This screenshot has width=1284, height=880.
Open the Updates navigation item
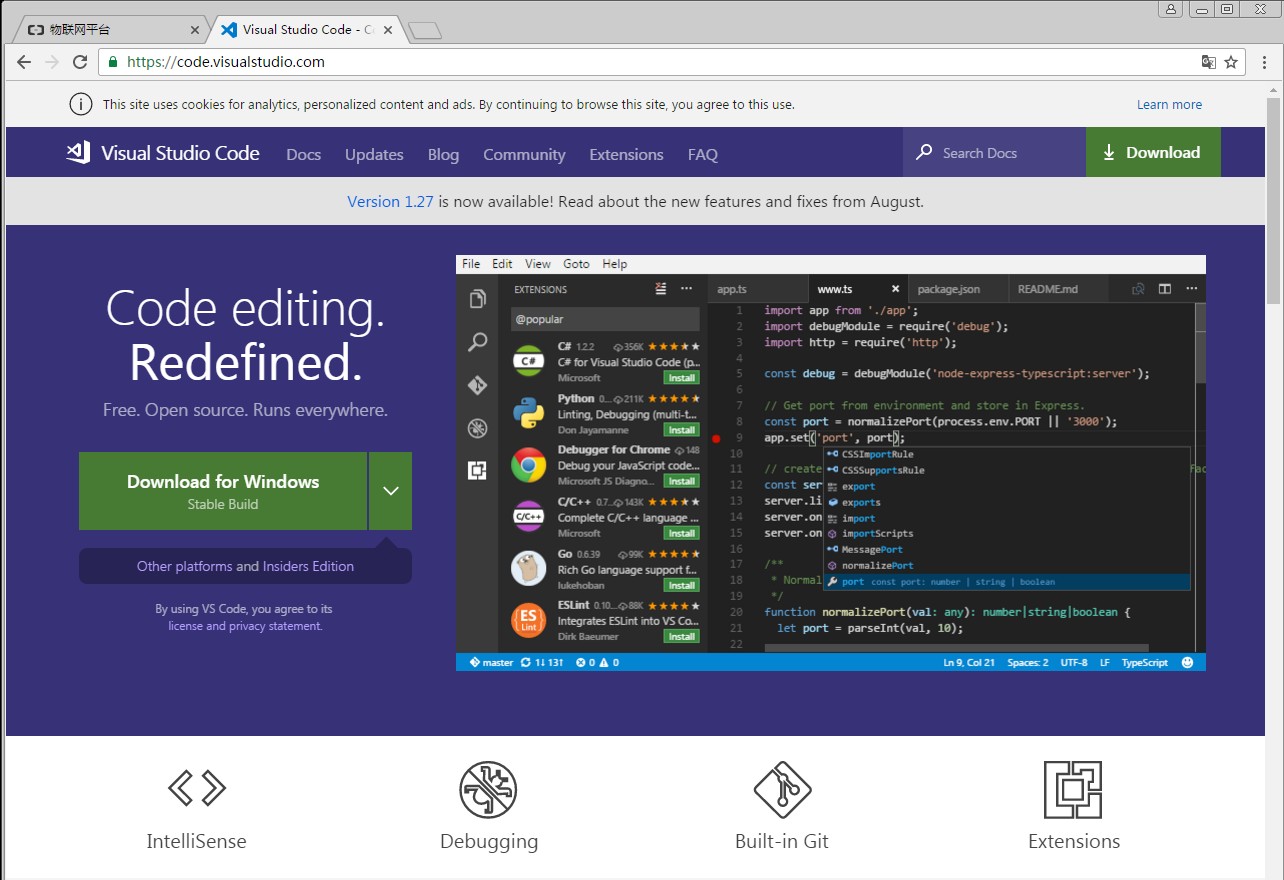374,154
